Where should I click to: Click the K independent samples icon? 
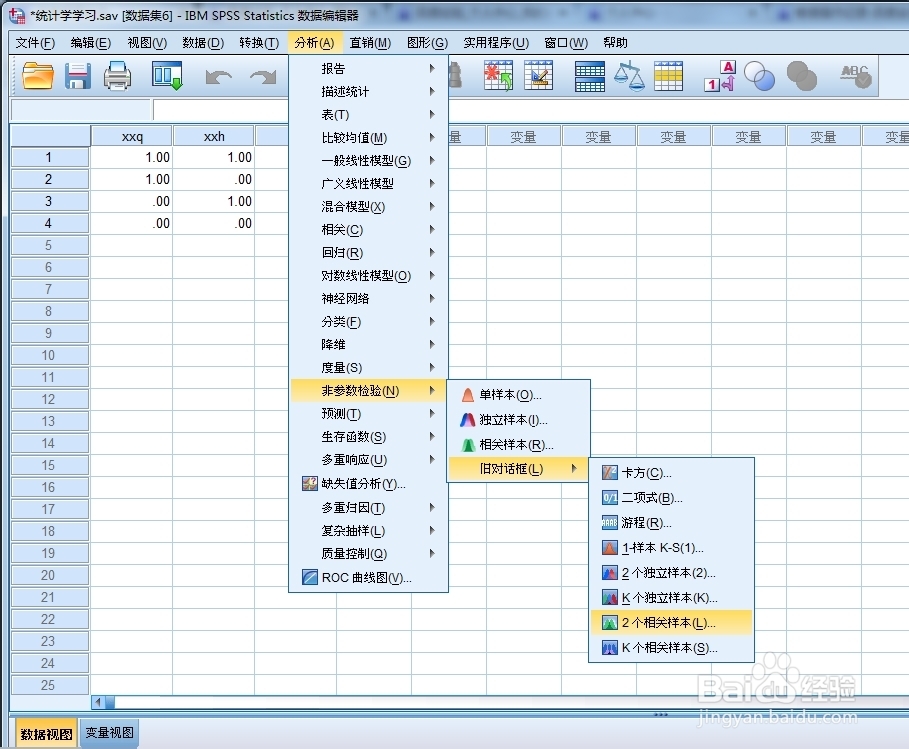click(609, 598)
